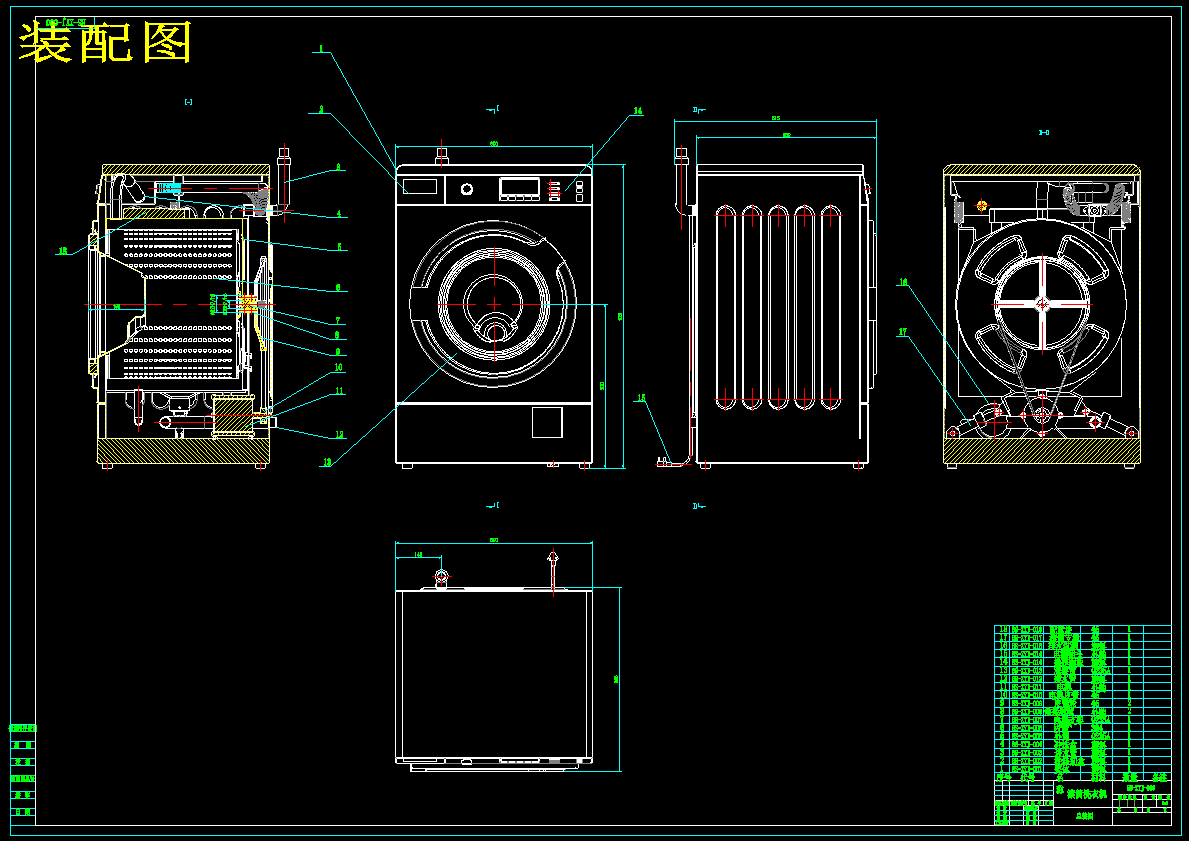Select the drum pulley center in right section view
The image size is (1189, 841).
point(1043,304)
